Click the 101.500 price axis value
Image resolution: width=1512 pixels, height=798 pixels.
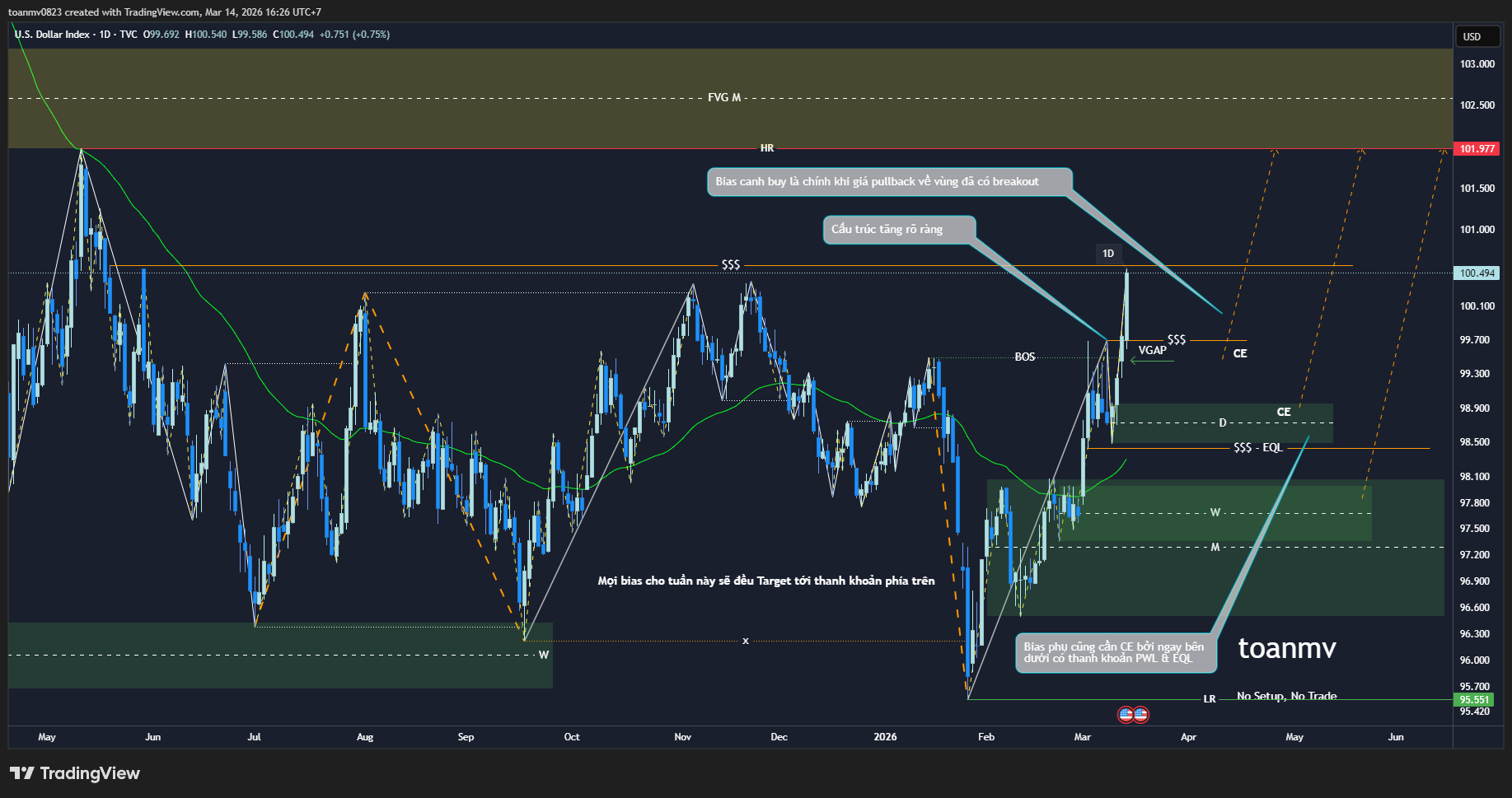pyautogui.click(x=1477, y=189)
